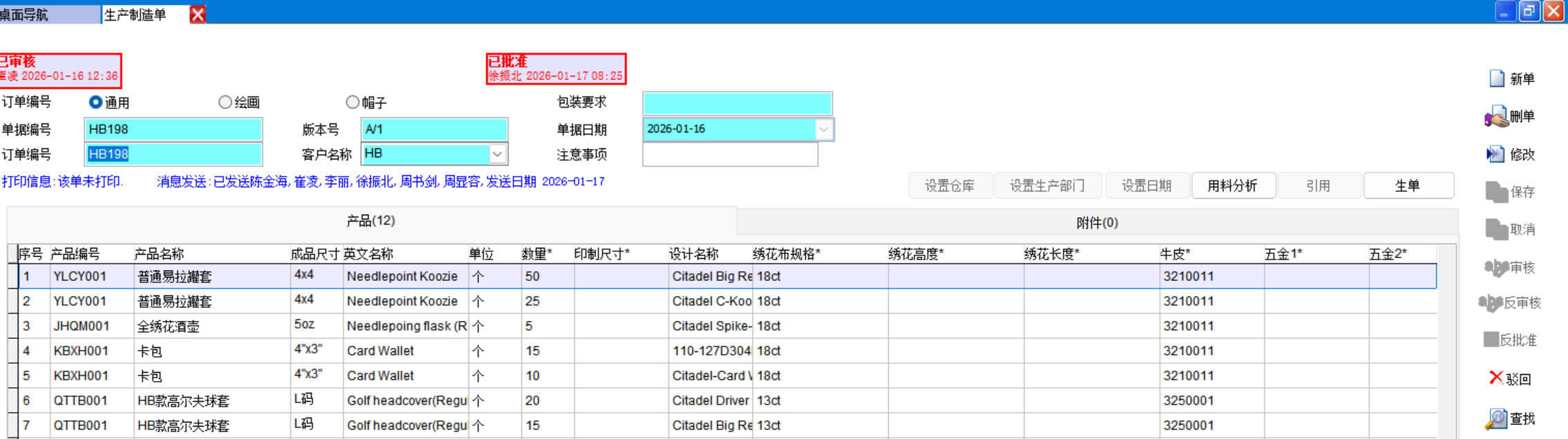Click the 注意事项 input field
Viewport: 1568px width, 439px height.
729,155
